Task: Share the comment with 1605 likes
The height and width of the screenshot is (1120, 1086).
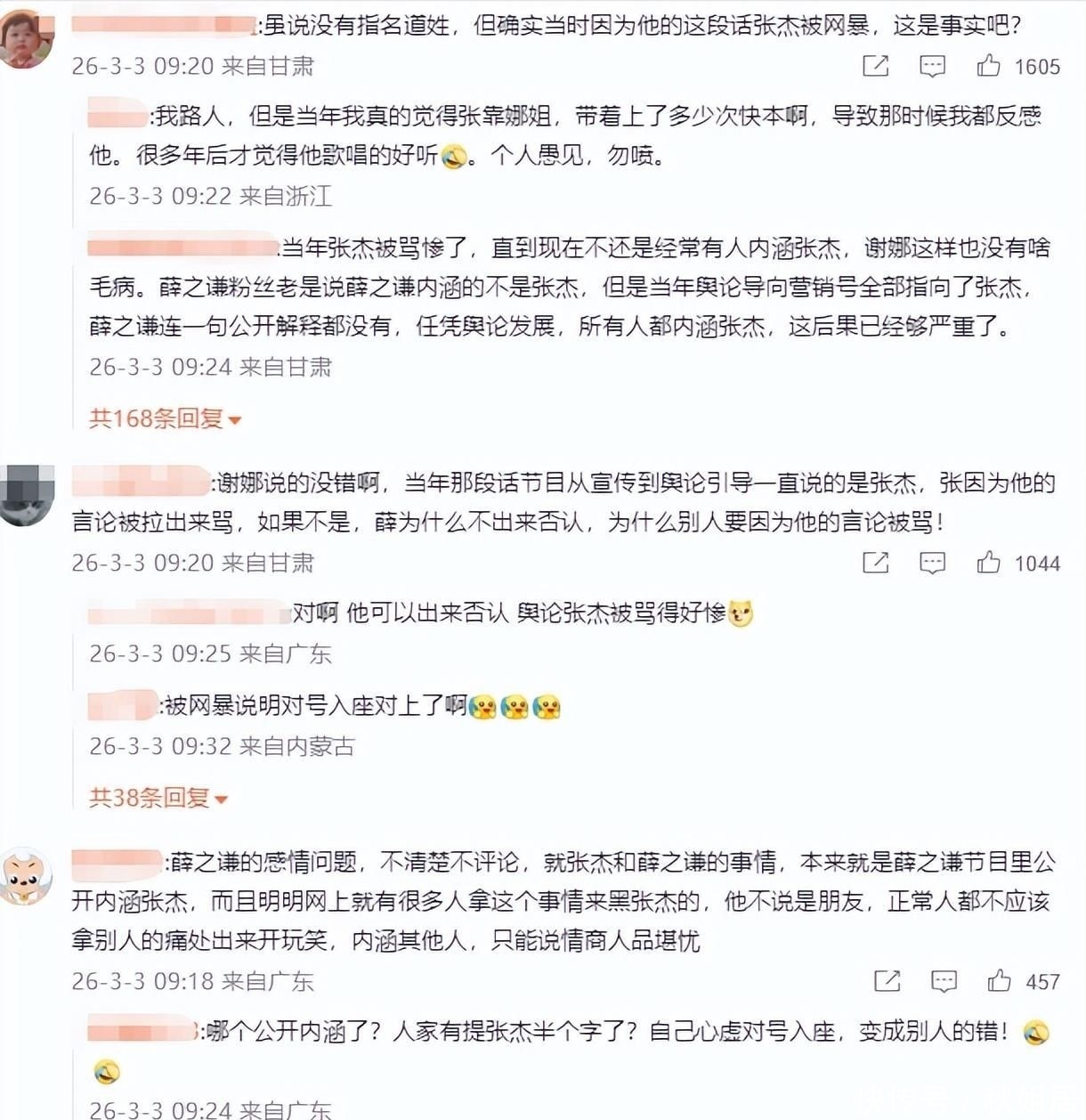Action: 876,65
